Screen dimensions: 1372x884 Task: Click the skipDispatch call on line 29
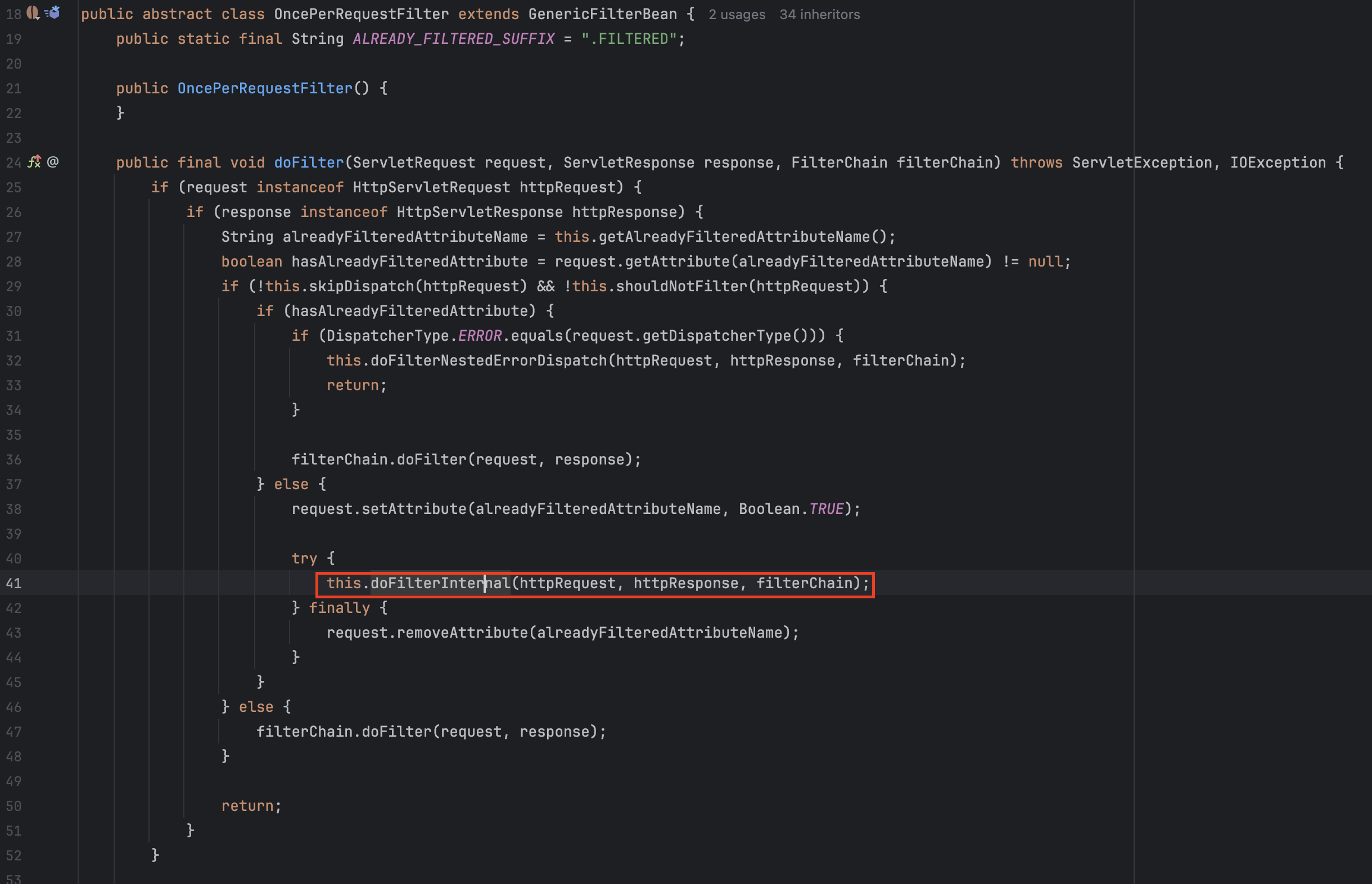361,286
